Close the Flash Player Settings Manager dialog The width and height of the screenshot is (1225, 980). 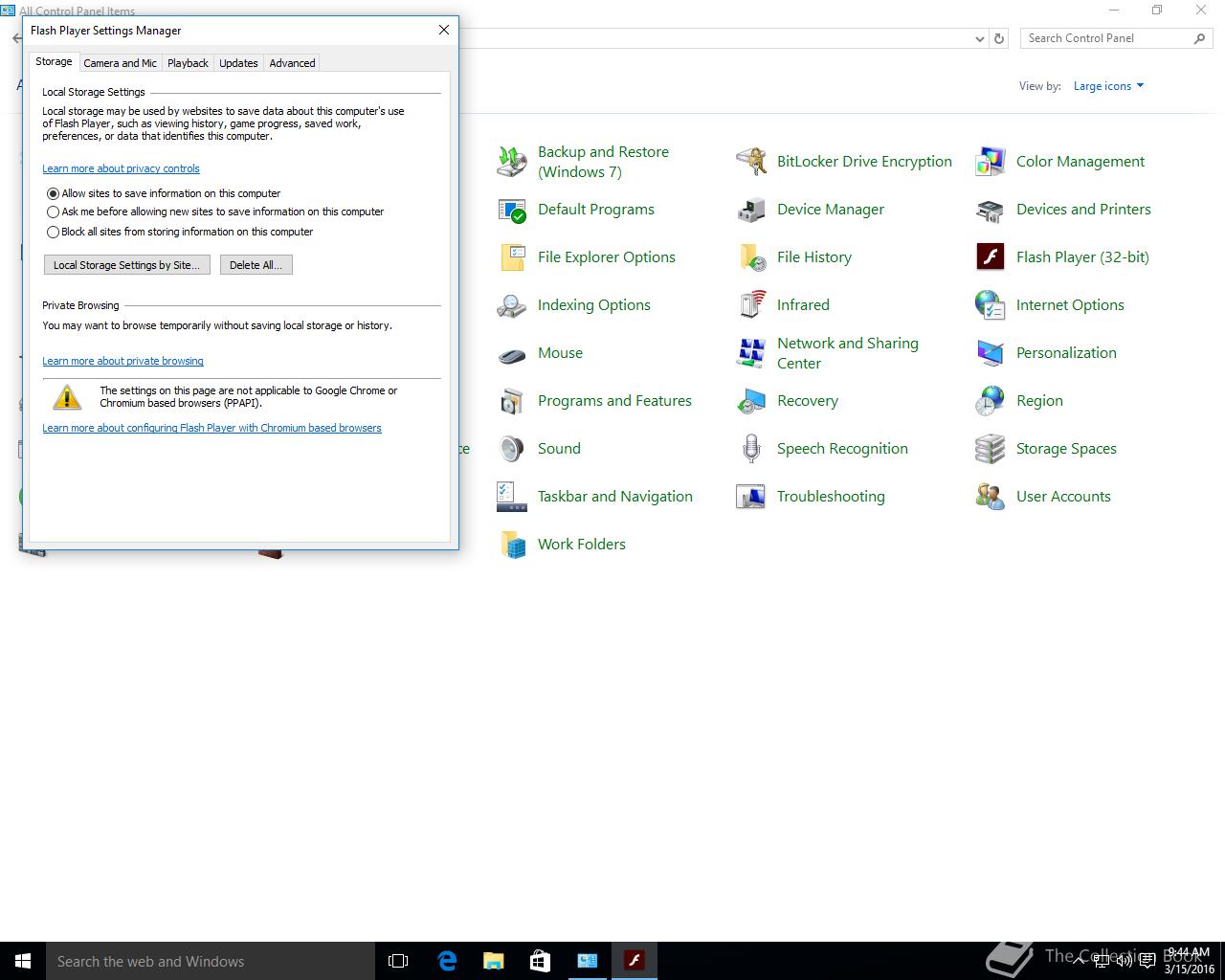tap(444, 30)
